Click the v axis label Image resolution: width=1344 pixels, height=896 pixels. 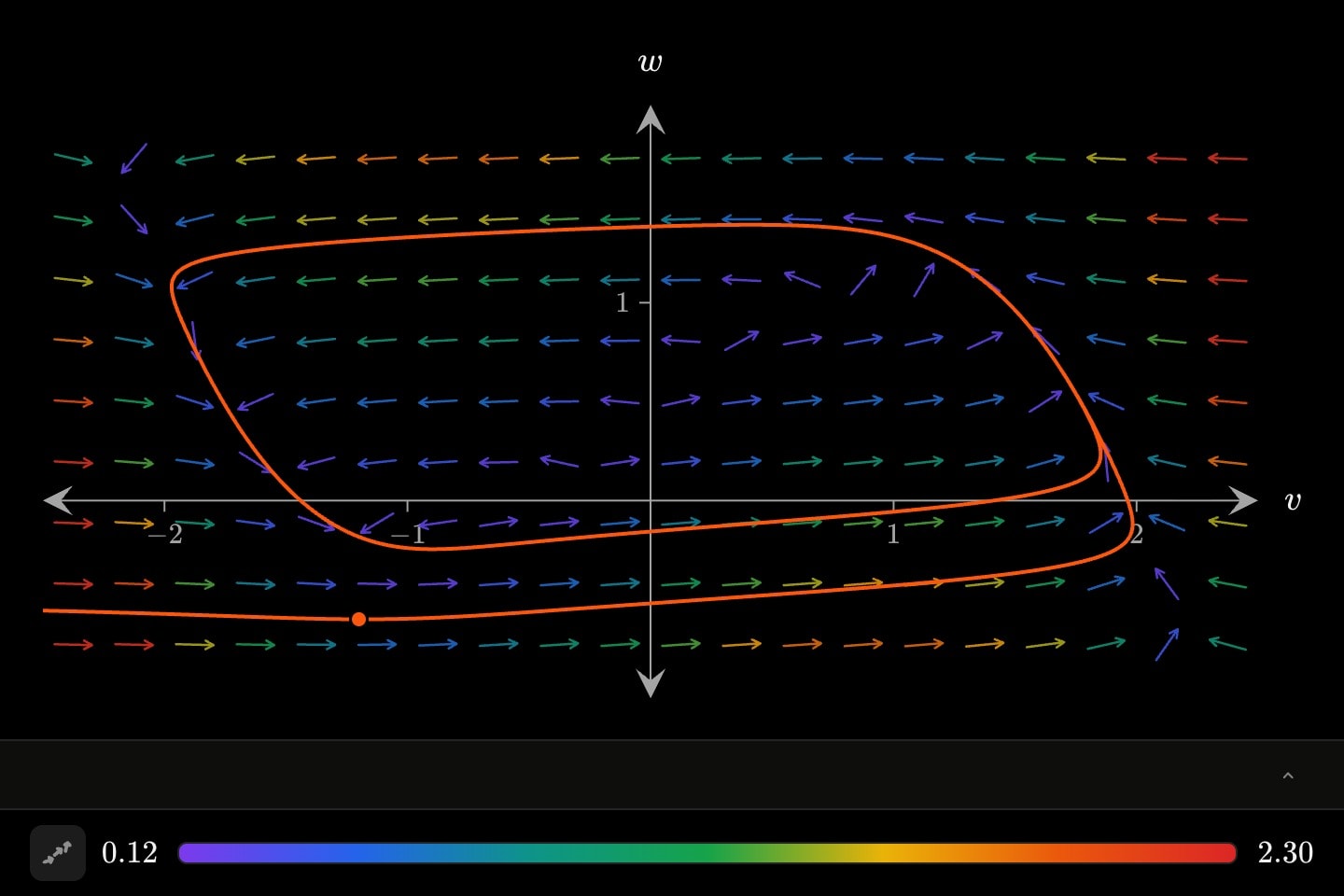point(1293,501)
